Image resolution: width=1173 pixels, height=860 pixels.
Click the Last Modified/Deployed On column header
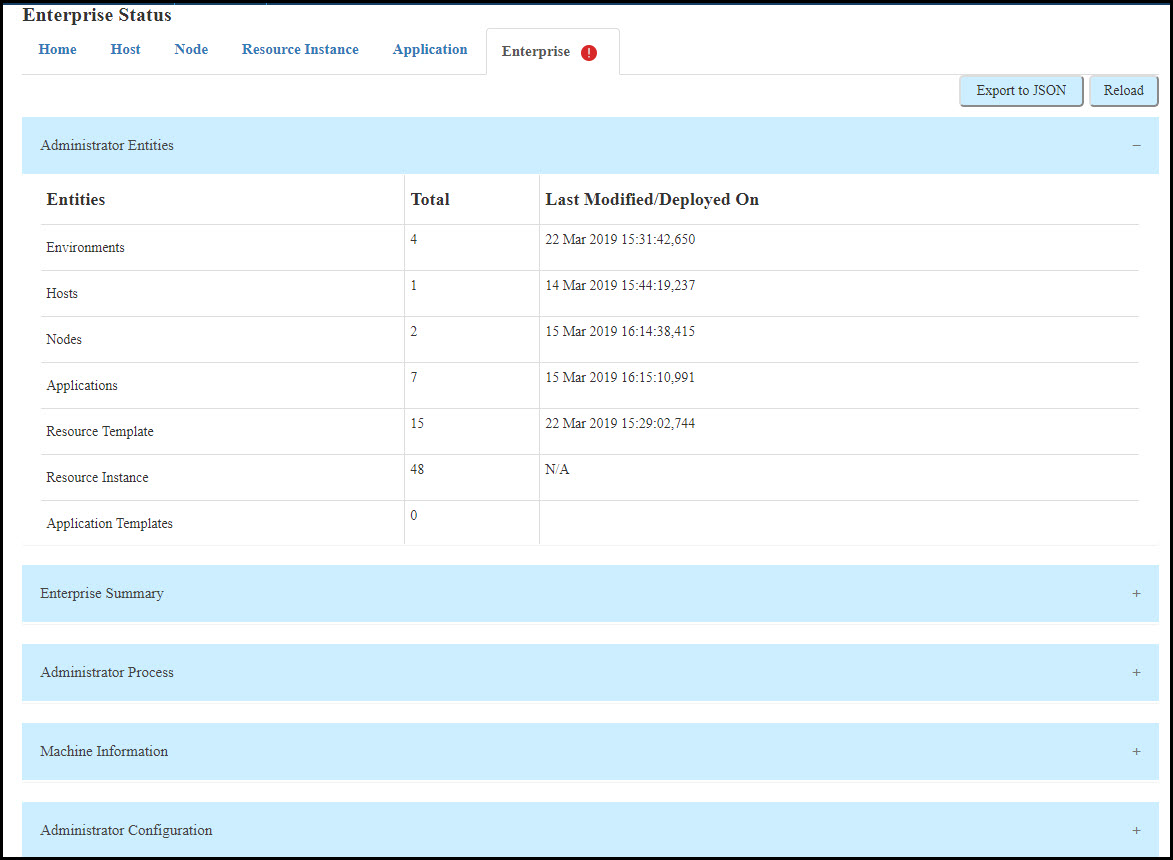click(652, 200)
